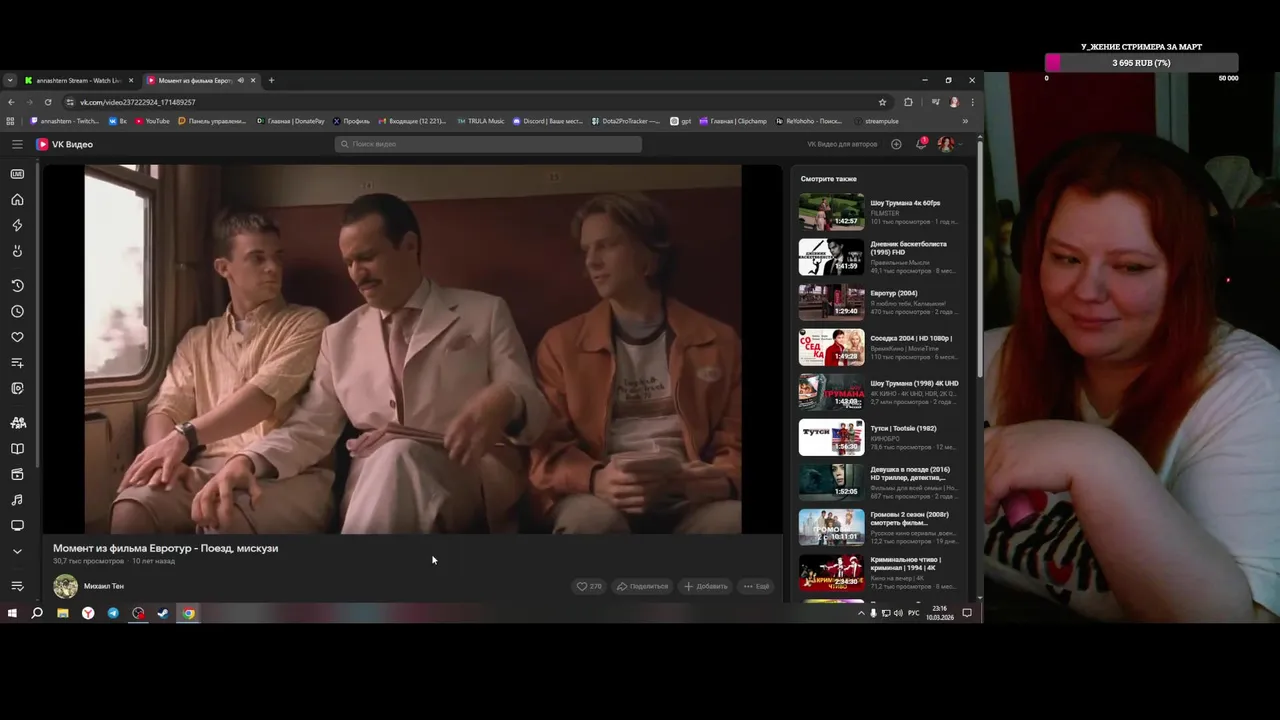Reload the current page
The image size is (1280, 720).
click(x=47, y=102)
